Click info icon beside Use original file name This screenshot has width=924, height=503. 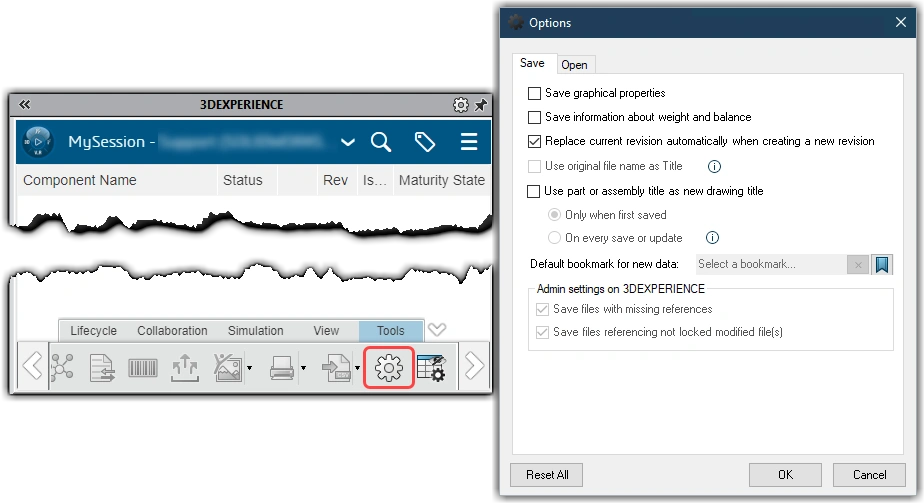coord(714,167)
